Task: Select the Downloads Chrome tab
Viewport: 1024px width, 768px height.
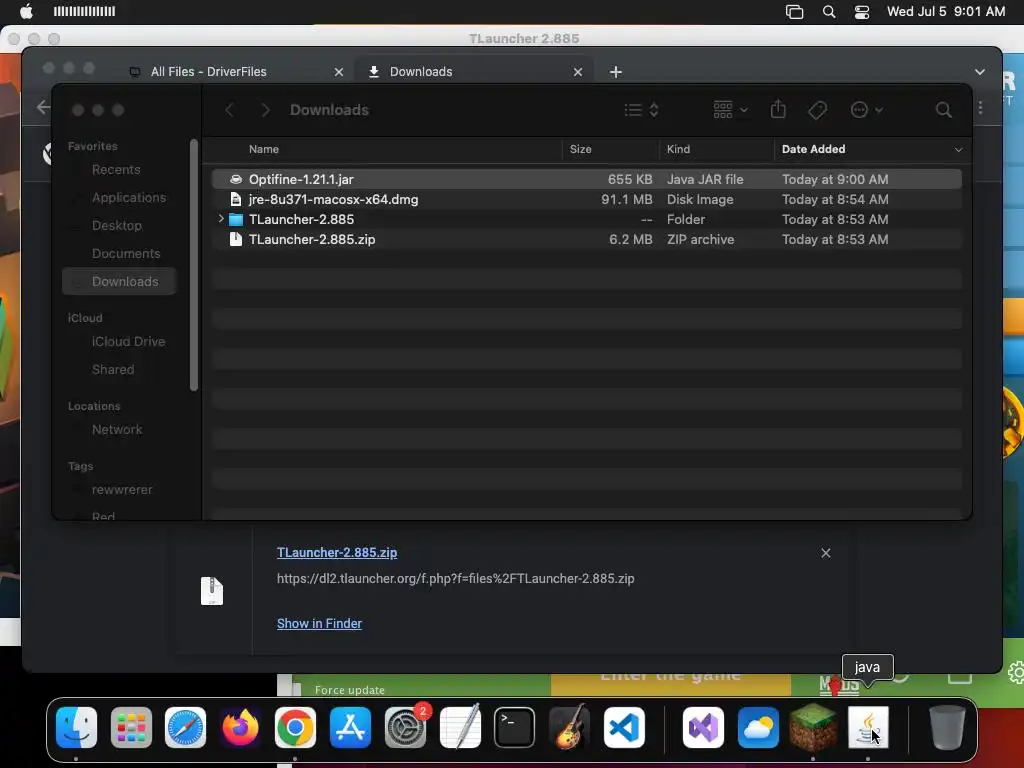Action: (x=473, y=72)
